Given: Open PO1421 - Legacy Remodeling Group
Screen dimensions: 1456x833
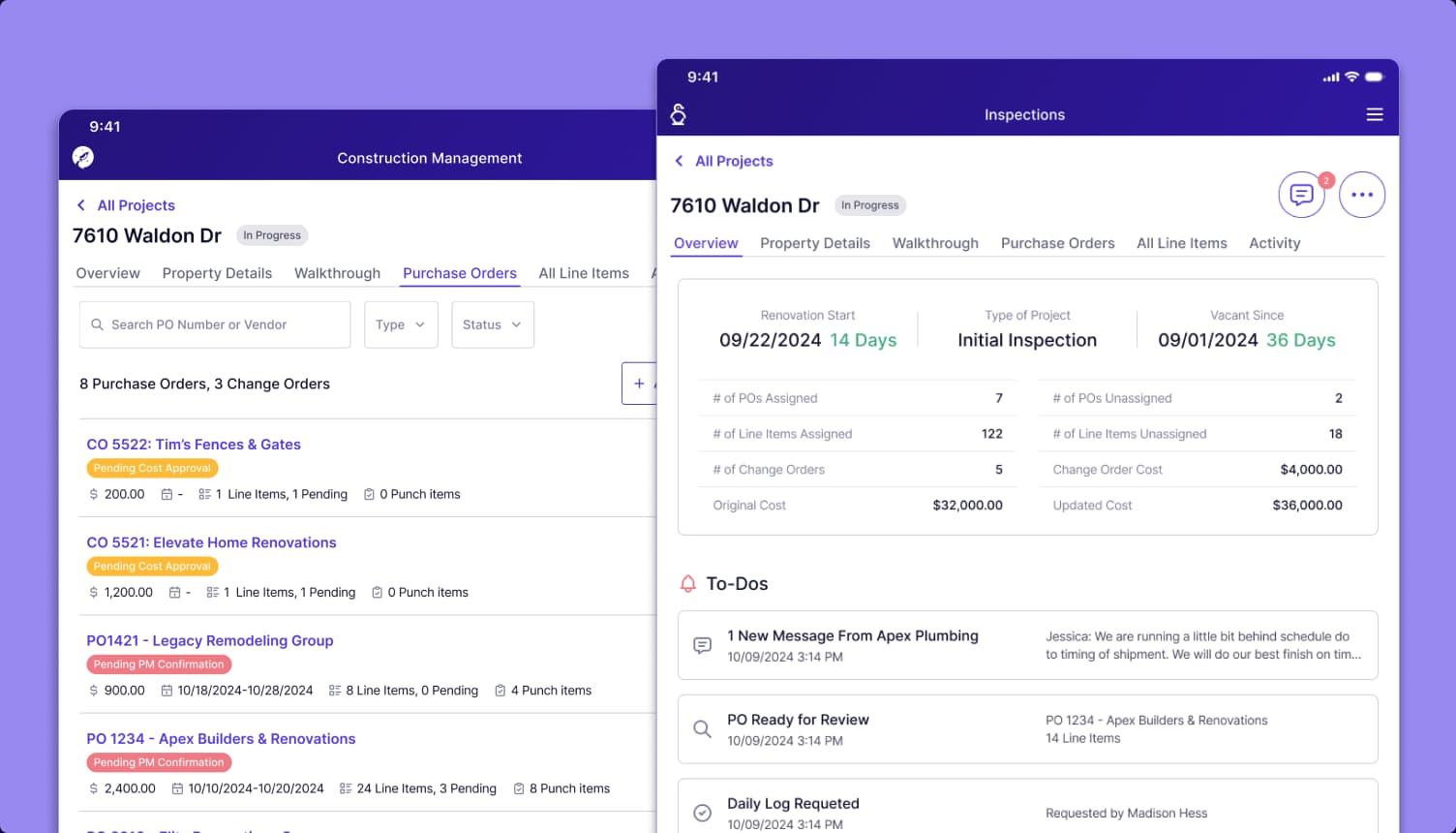Looking at the screenshot, I should click(209, 640).
